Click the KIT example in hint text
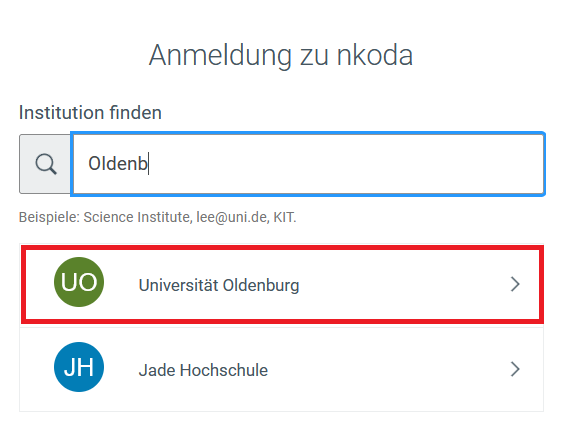This screenshot has width=563, height=431. click(x=285, y=217)
